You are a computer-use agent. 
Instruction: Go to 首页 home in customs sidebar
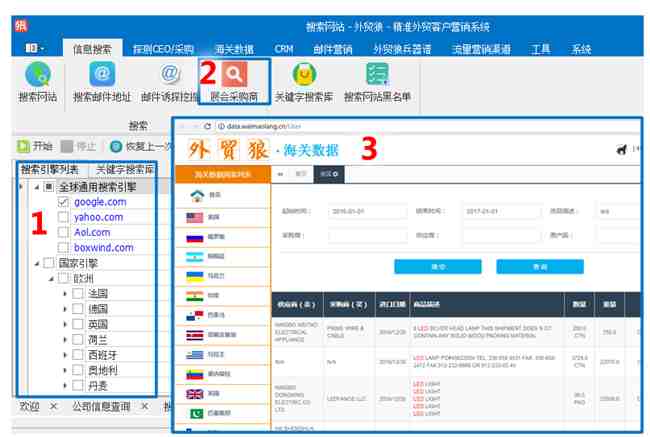[223, 195]
